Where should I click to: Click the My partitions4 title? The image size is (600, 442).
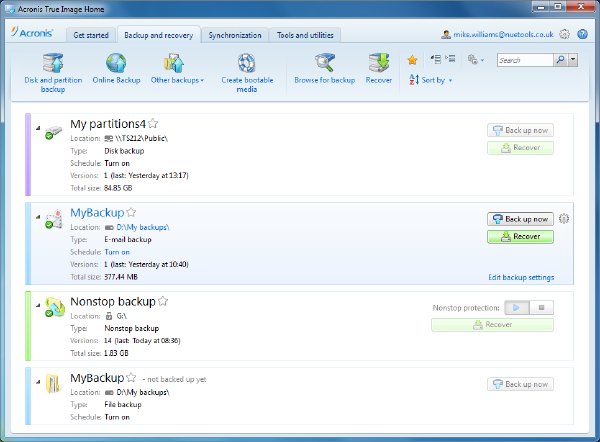[108, 124]
